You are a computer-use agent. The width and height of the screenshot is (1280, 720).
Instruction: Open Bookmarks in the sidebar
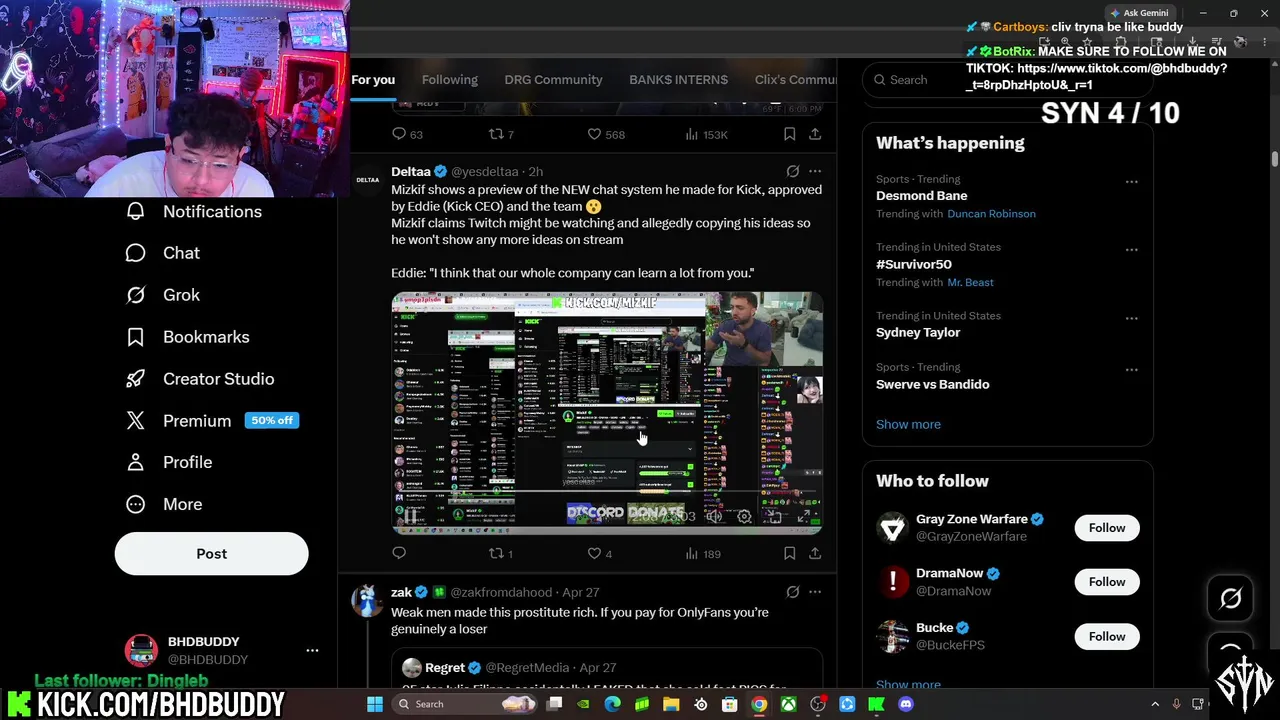click(x=187, y=337)
